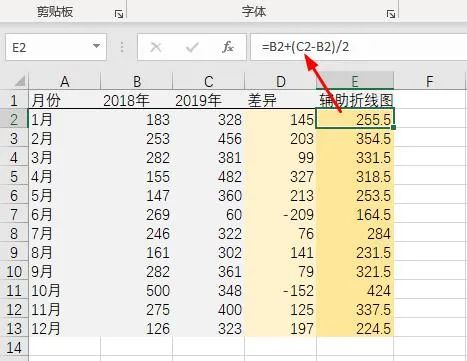This screenshot has width=467, height=361.
Task: Select cell with value 183
Action: (137, 119)
